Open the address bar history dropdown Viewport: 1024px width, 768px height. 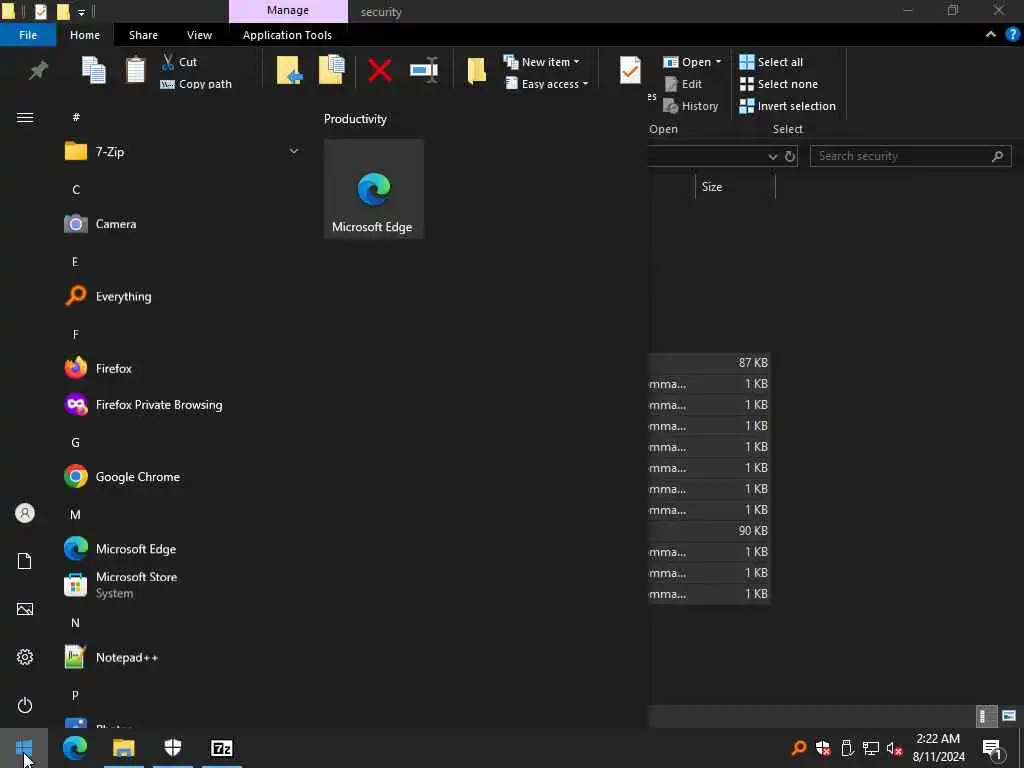pos(773,157)
